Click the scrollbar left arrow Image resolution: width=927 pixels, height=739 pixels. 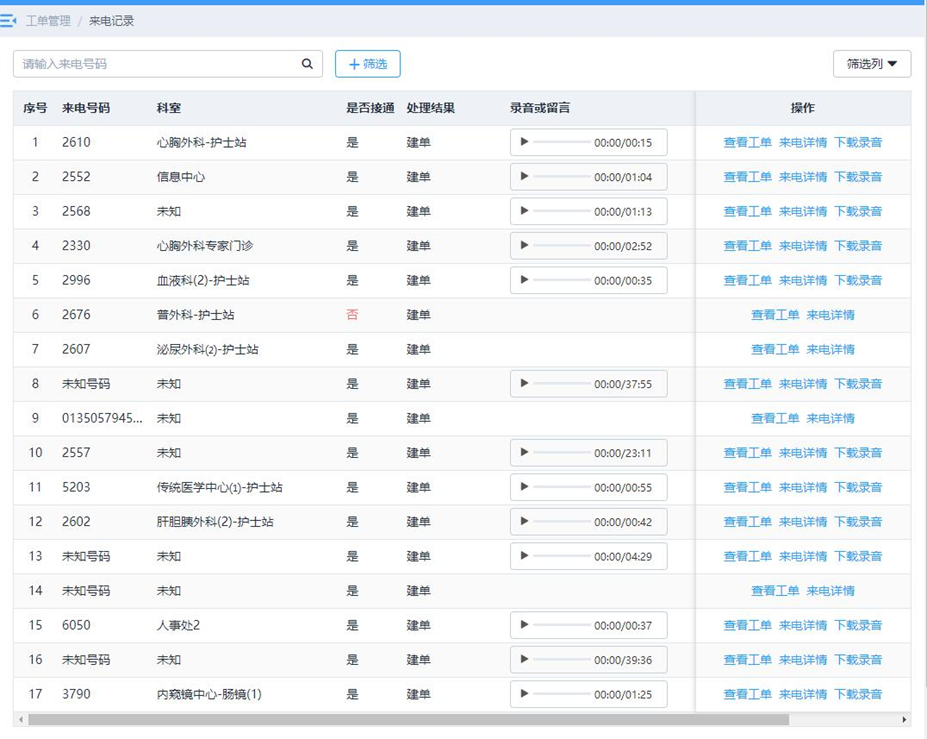[x=21, y=719]
